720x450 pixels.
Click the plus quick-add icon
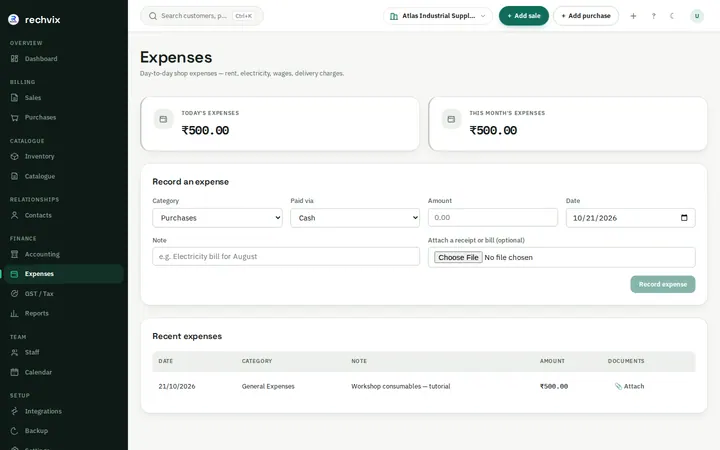(x=633, y=16)
